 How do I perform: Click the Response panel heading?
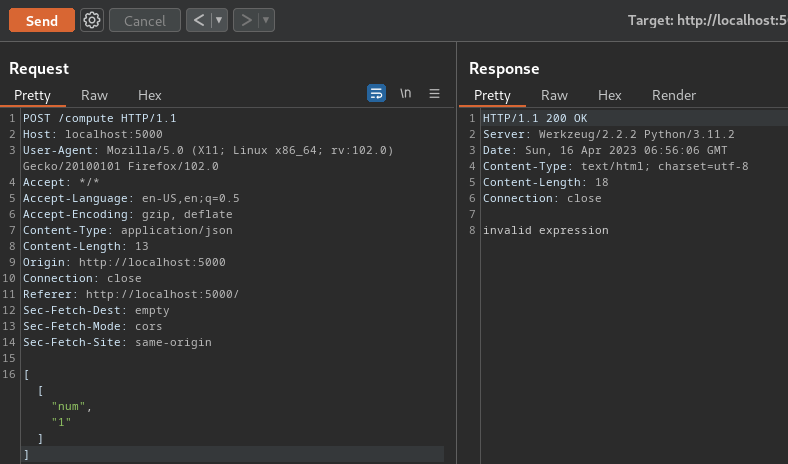click(x=504, y=68)
